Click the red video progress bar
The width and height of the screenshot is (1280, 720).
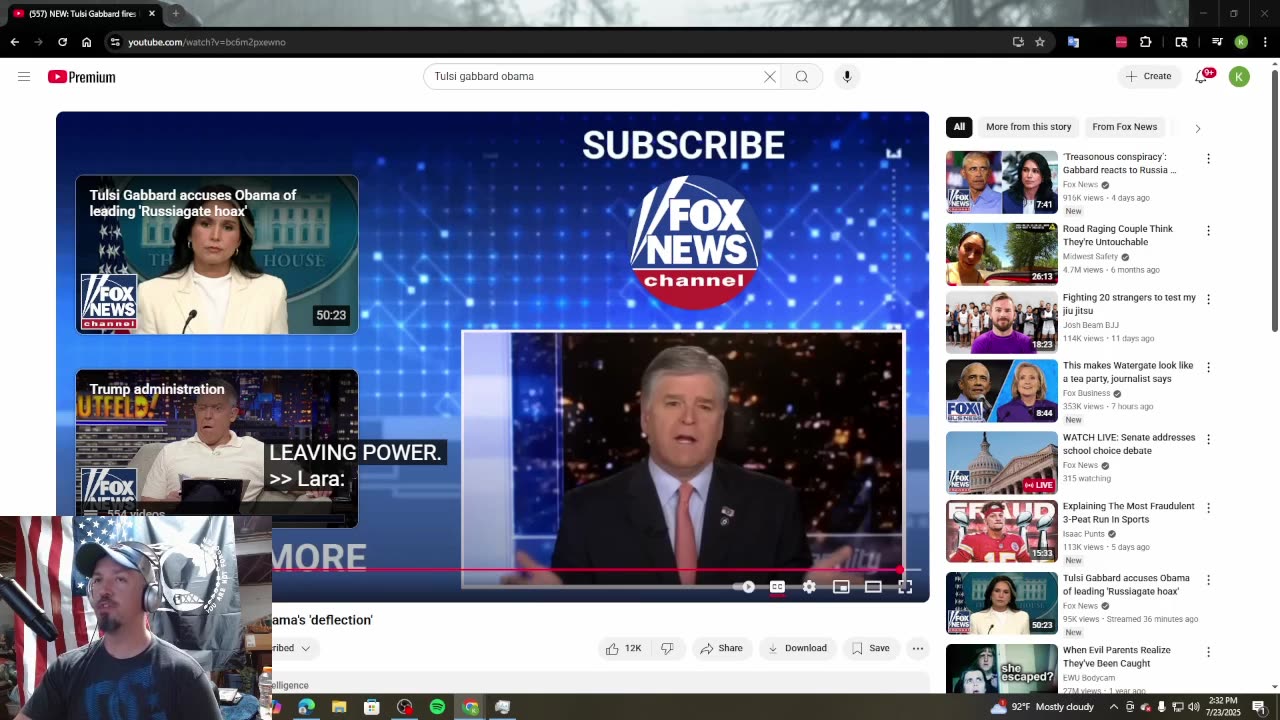(586, 570)
